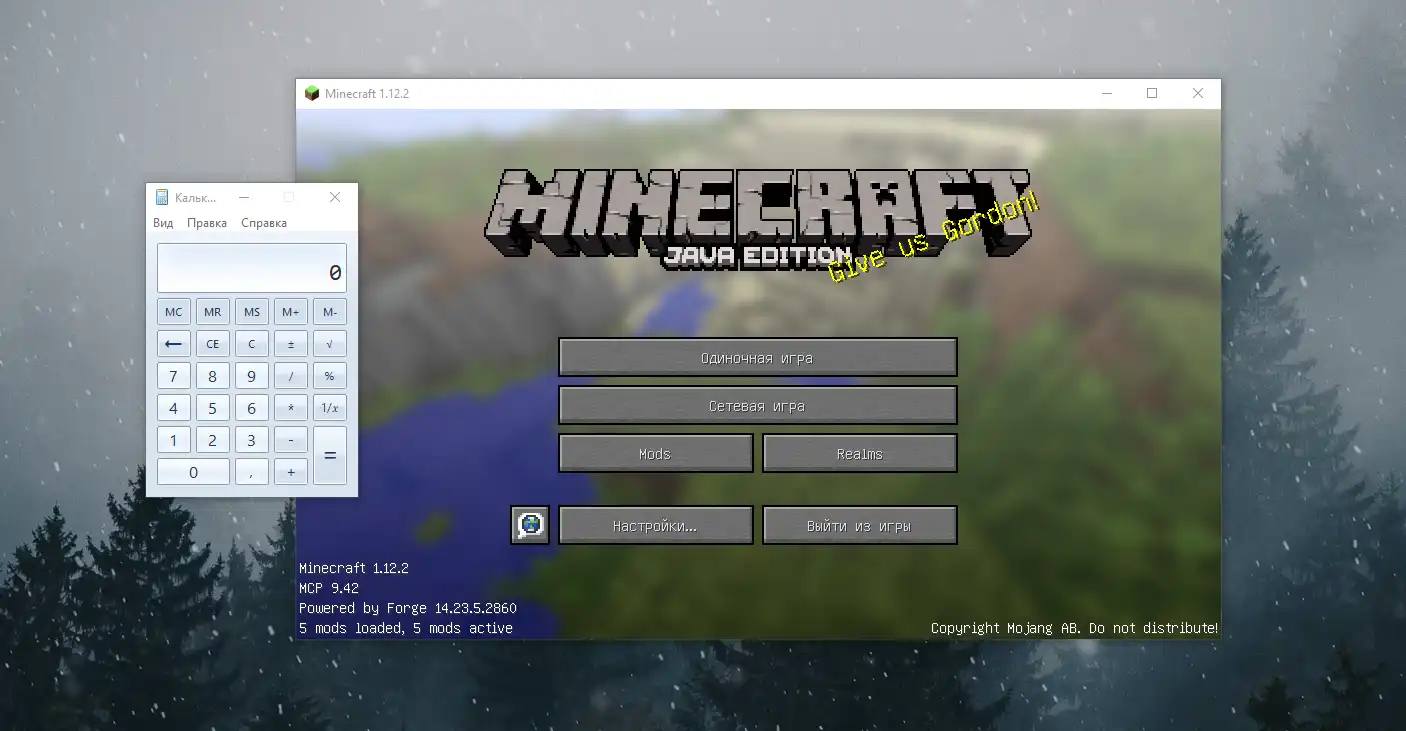Click digit 4 on the Calculator

(174, 408)
